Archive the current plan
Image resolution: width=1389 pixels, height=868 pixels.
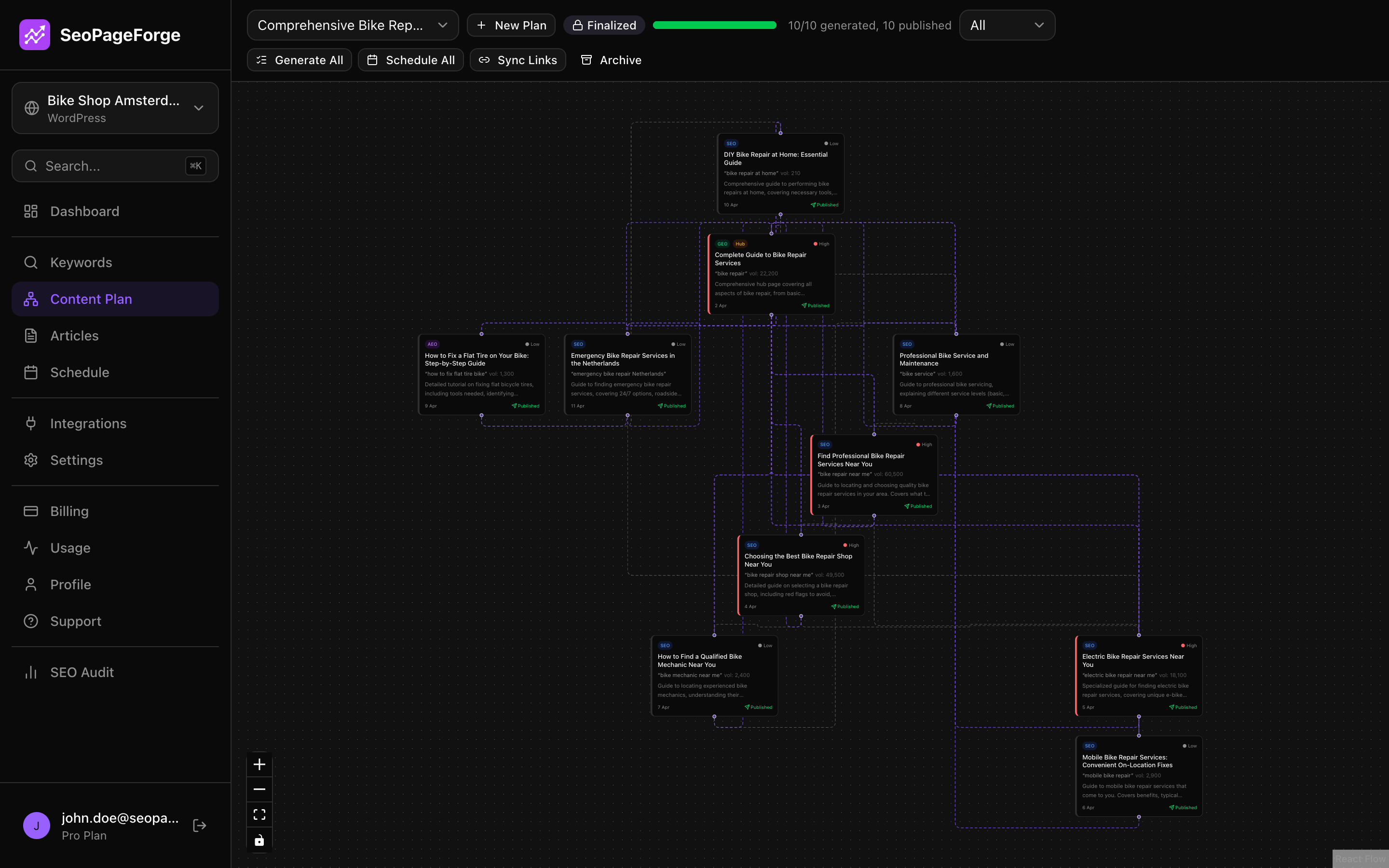pos(611,60)
